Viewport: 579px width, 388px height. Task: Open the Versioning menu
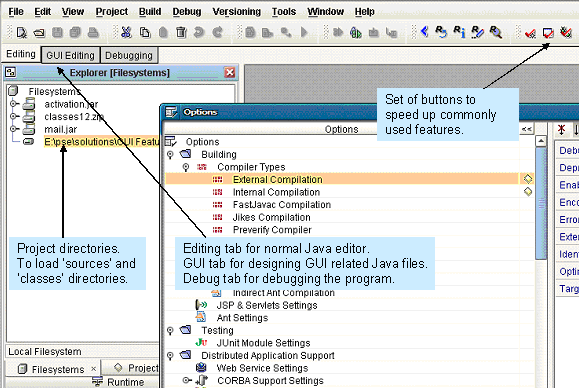pyautogui.click(x=236, y=12)
